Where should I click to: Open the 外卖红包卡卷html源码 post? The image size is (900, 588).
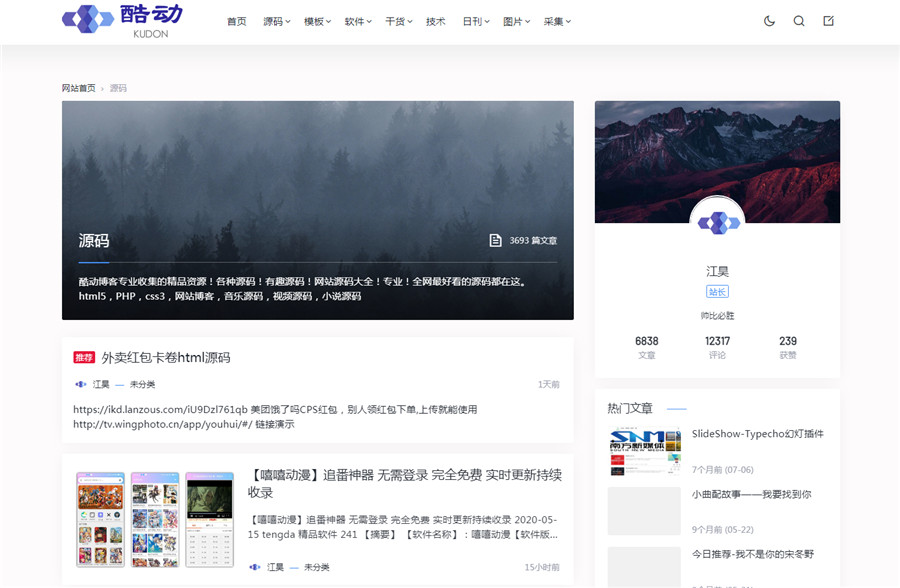point(166,358)
